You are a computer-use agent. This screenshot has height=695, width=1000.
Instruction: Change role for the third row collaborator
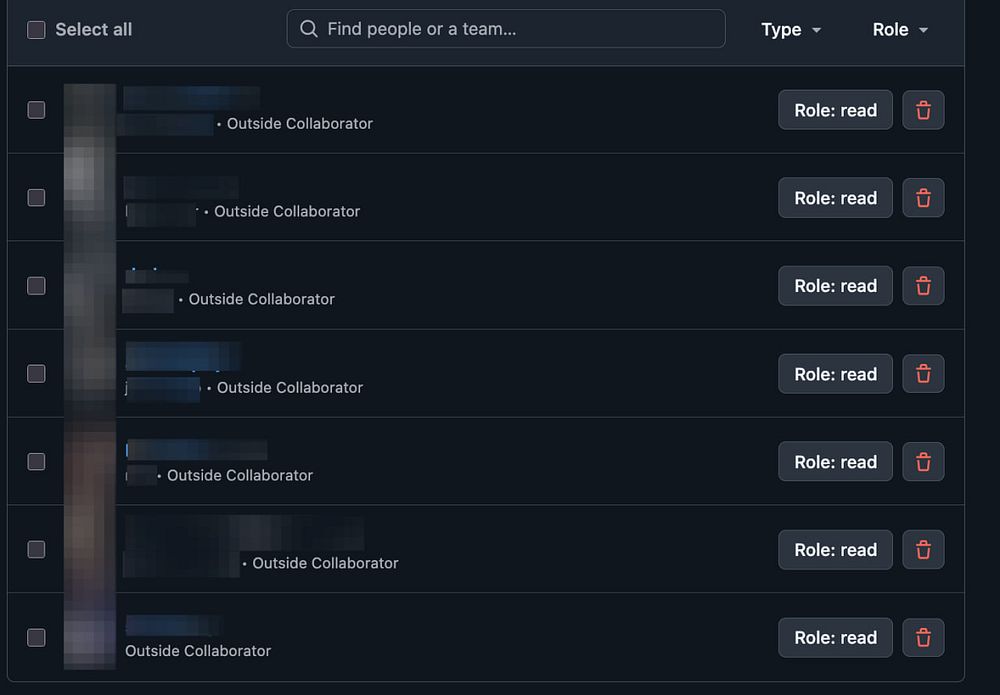835,286
